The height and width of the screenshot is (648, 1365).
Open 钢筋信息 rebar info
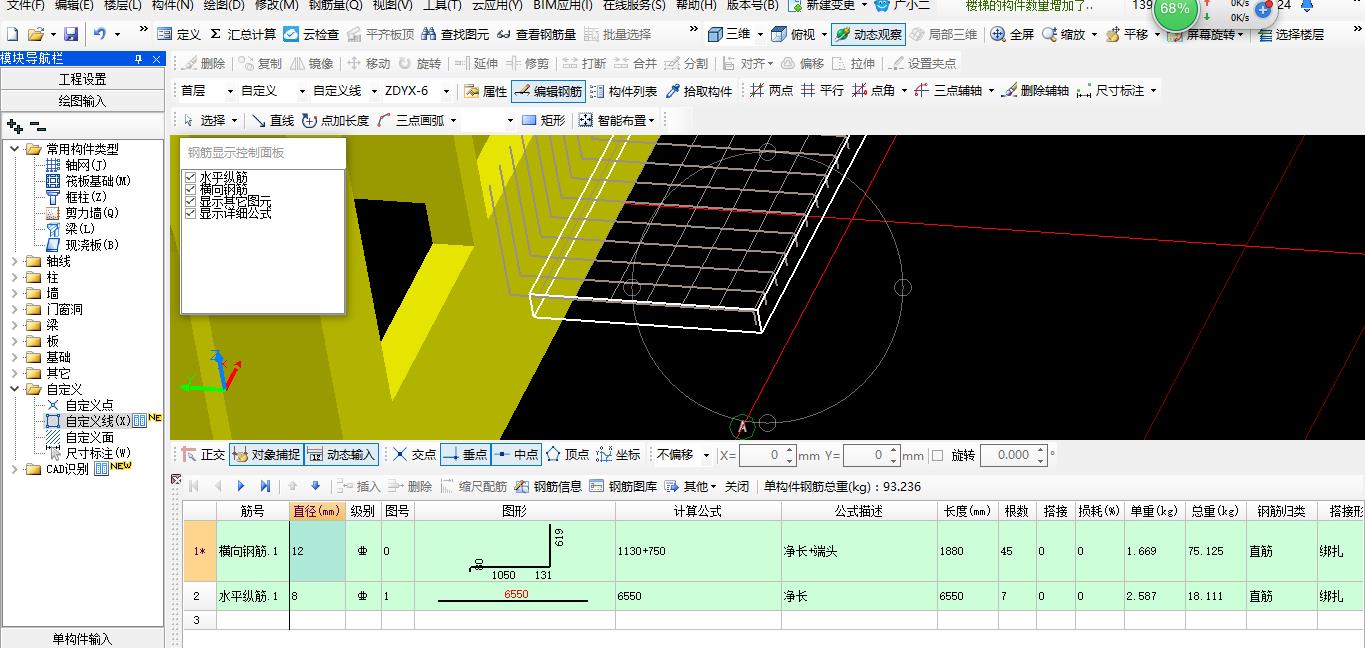[548, 486]
